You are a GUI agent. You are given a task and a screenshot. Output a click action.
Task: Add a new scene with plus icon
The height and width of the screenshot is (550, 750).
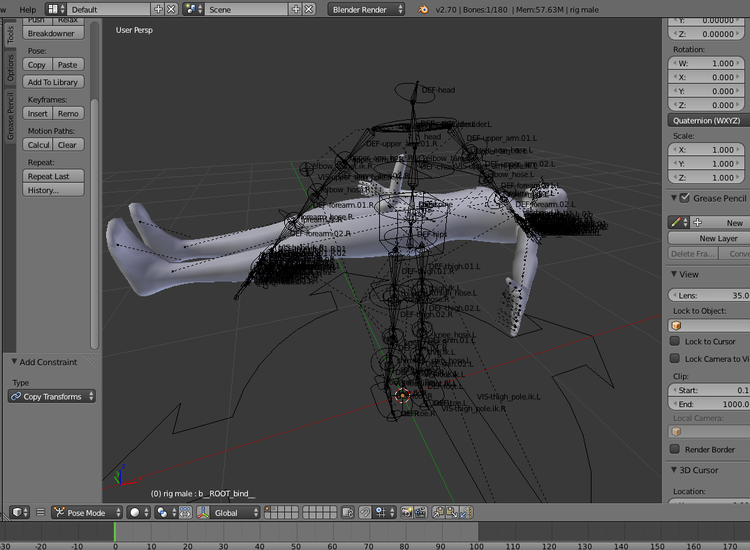coord(296,9)
